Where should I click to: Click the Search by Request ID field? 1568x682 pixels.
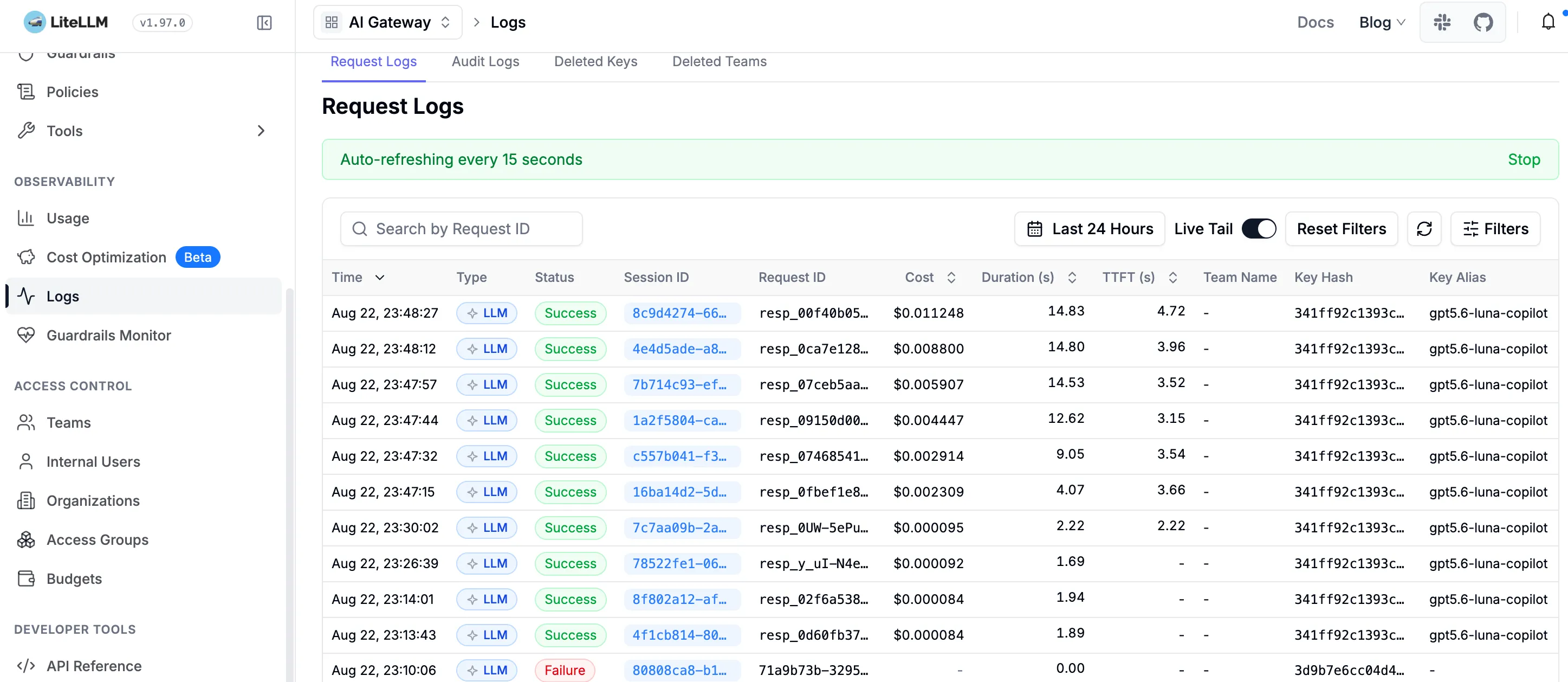coord(462,229)
